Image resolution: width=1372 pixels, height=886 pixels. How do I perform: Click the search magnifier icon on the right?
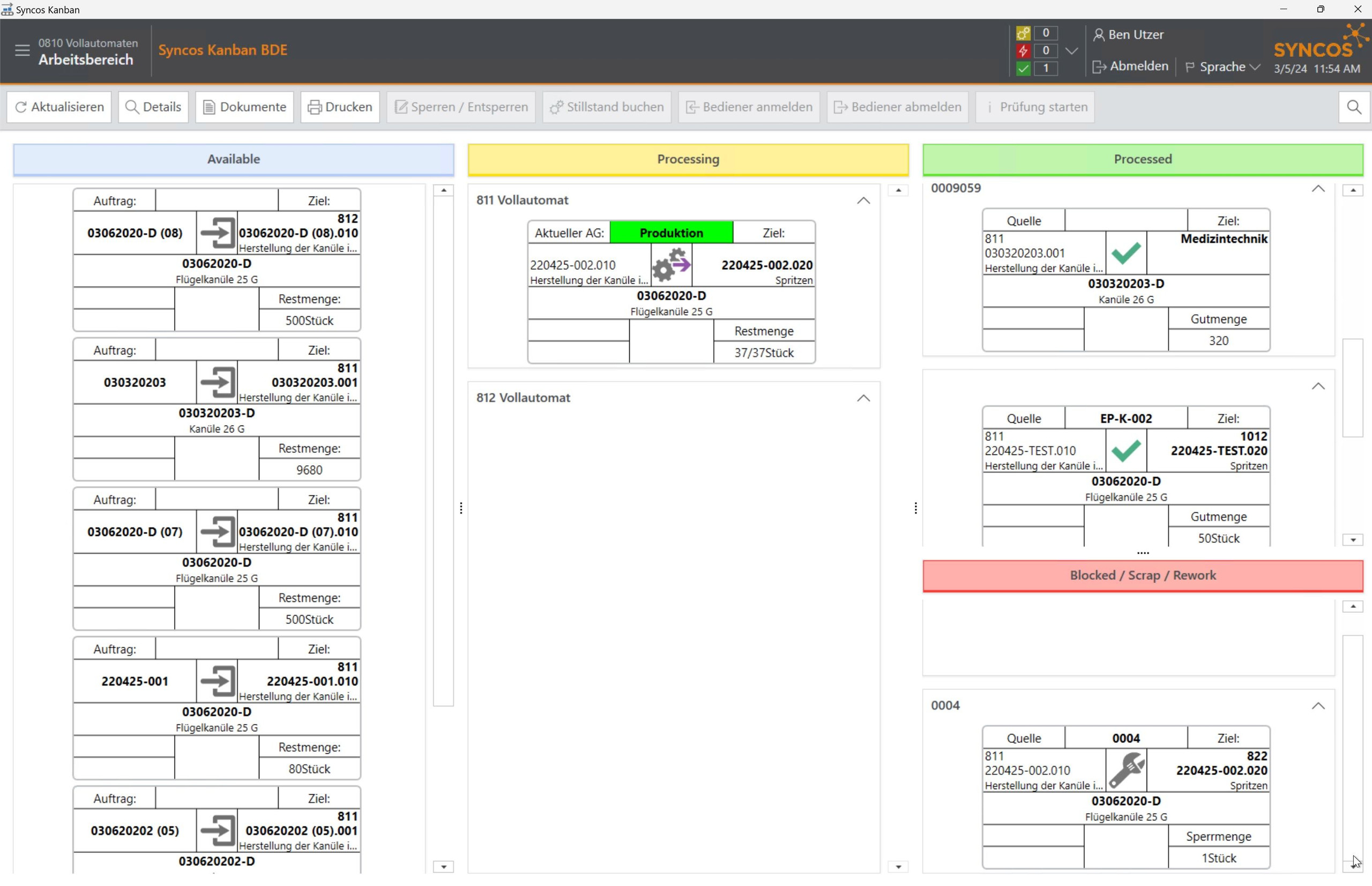1354,107
